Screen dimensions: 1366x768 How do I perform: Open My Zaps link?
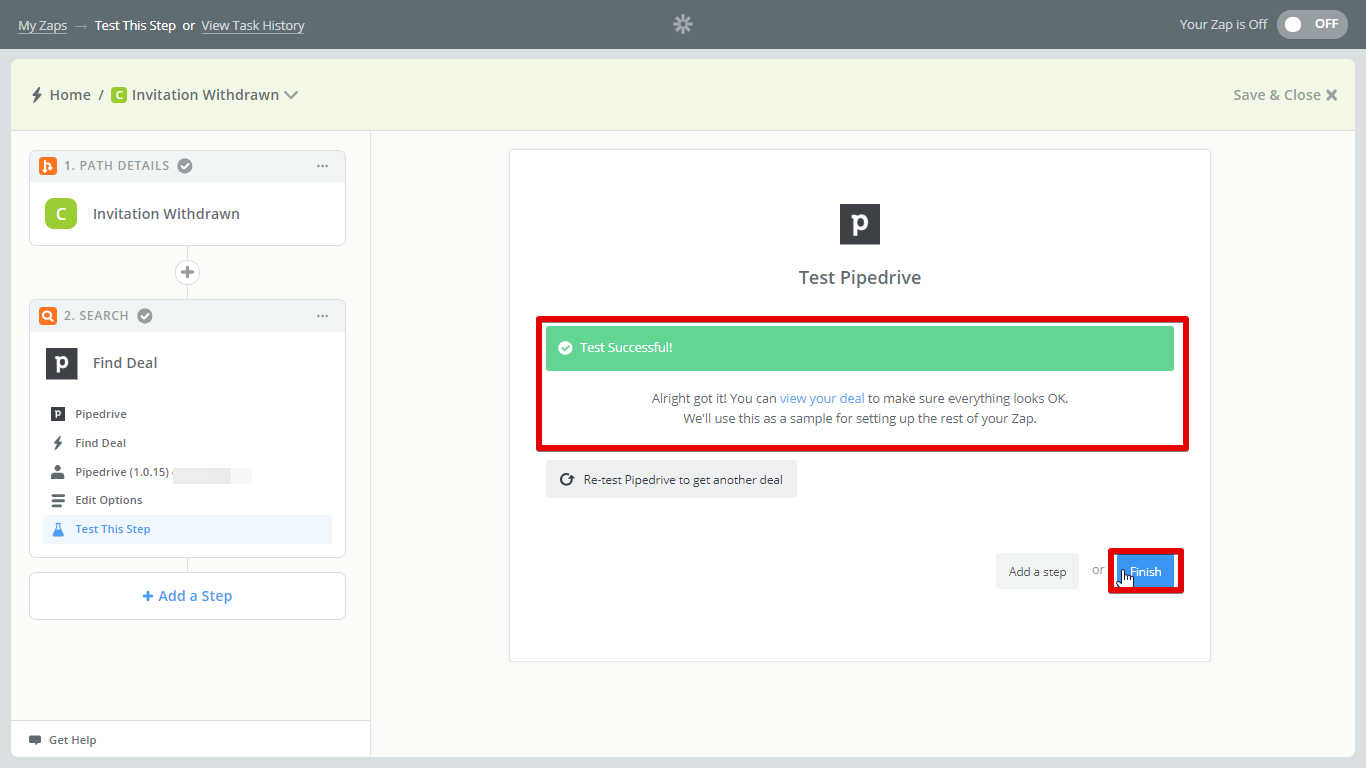(x=42, y=25)
